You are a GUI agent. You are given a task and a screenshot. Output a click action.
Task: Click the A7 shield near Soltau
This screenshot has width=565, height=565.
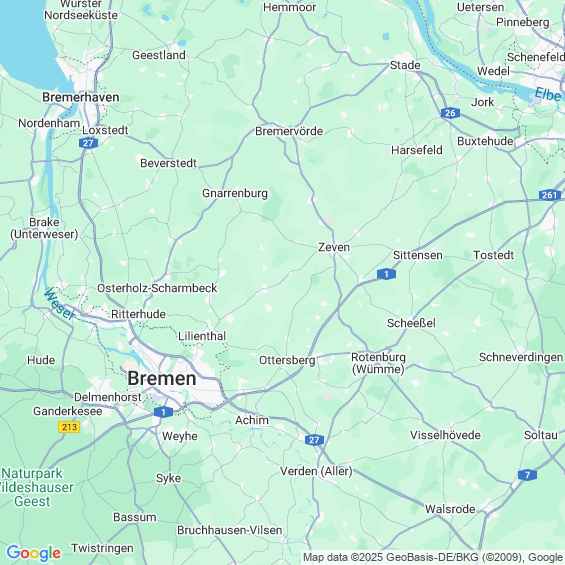coord(527,475)
